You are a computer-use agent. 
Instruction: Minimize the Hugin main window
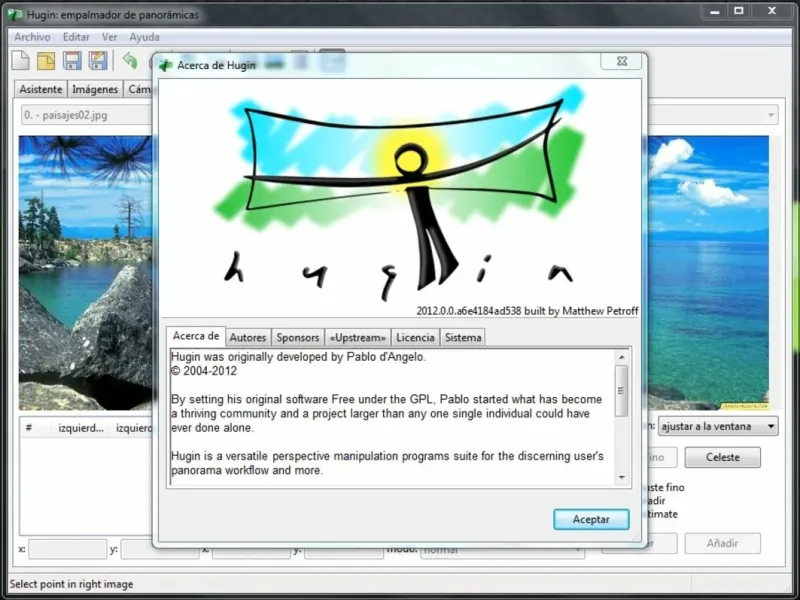[714, 11]
